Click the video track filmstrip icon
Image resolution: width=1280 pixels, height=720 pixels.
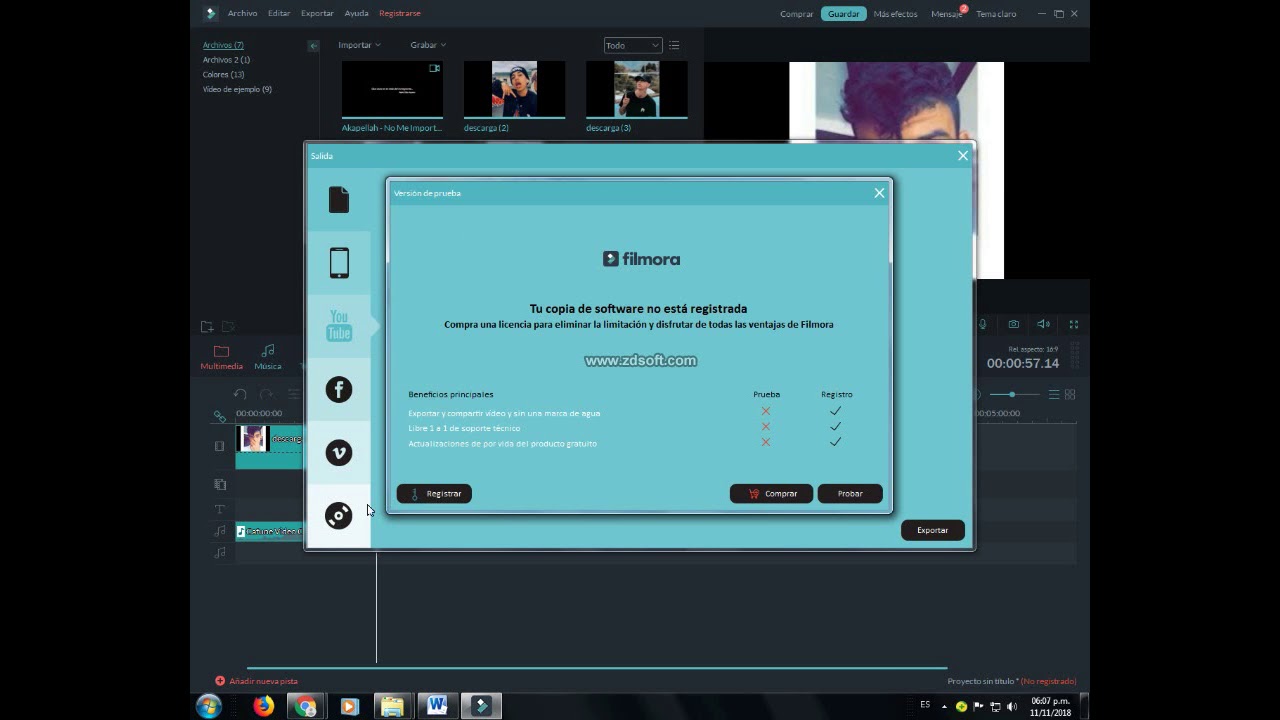click(x=219, y=446)
